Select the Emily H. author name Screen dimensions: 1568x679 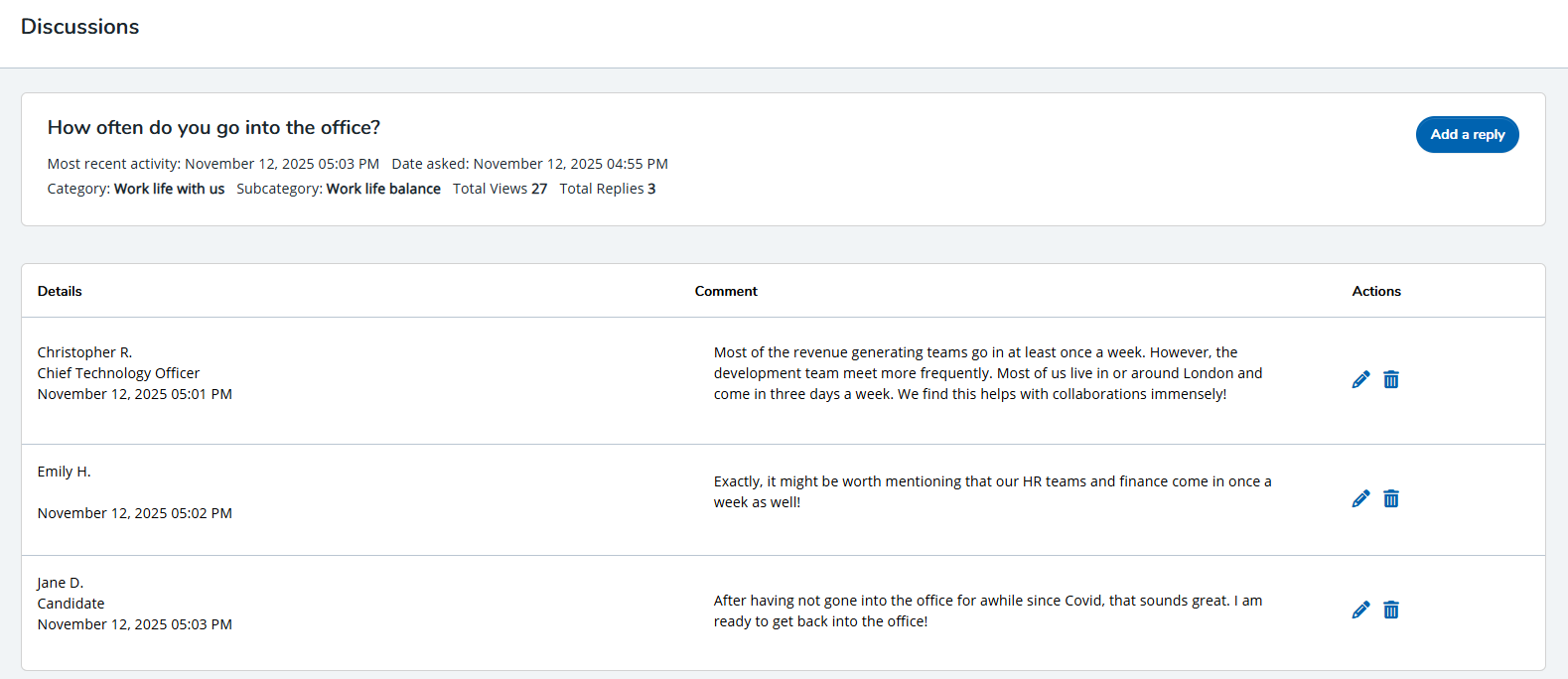(x=64, y=472)
